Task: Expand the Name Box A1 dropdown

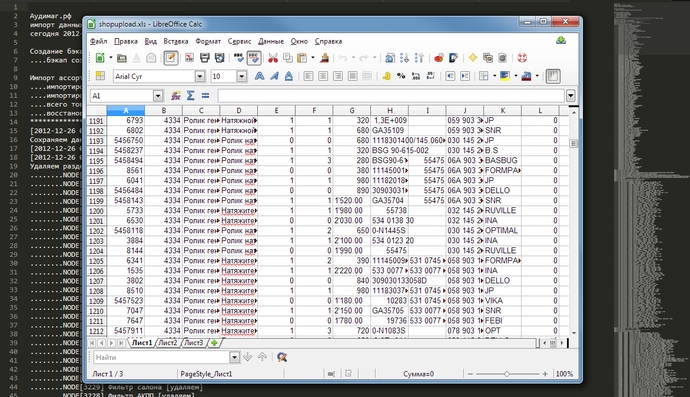Action: [x=158, y=96]
